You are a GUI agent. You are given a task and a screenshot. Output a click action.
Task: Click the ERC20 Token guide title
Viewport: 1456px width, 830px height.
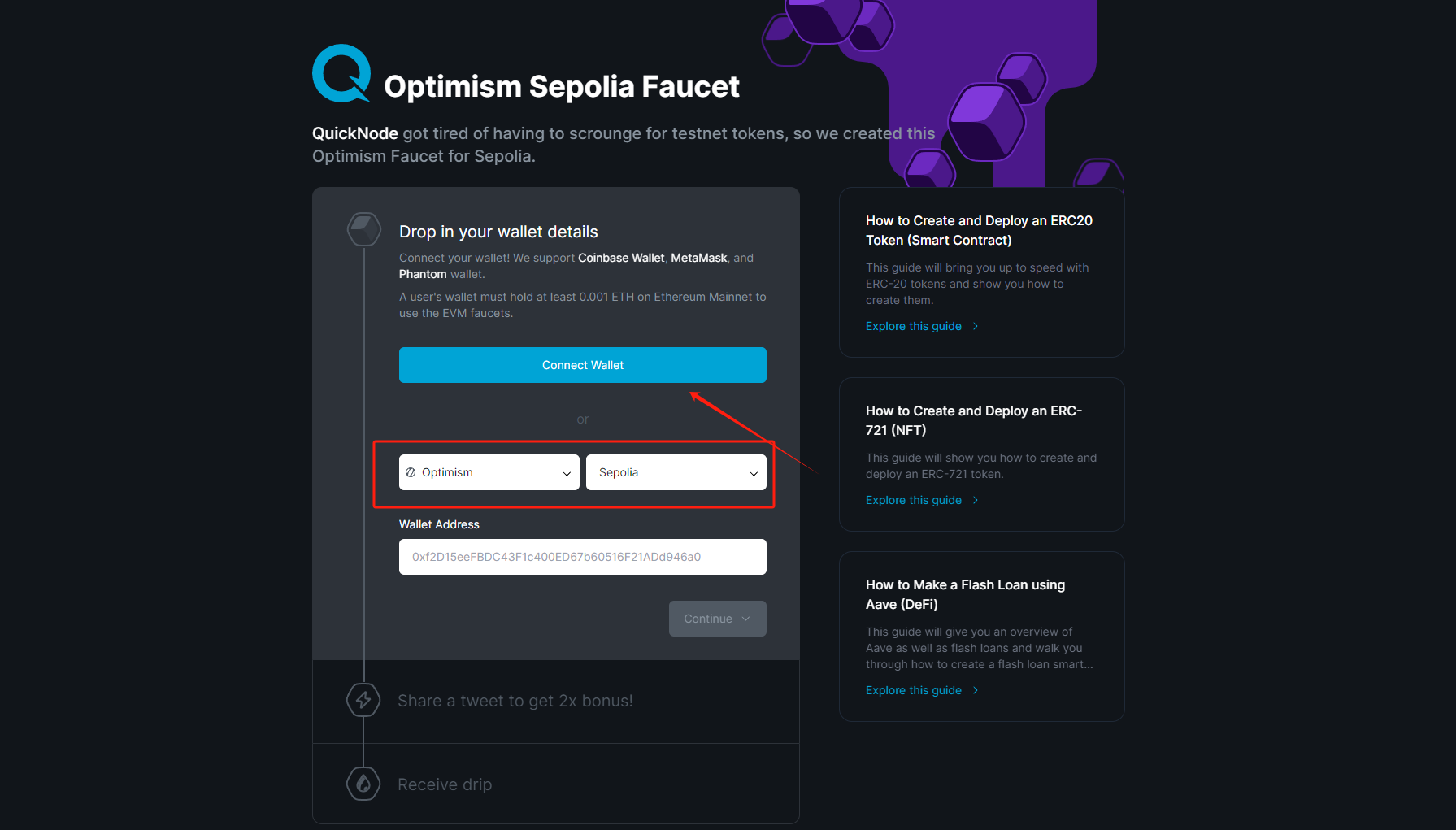[x=979, y=230]
